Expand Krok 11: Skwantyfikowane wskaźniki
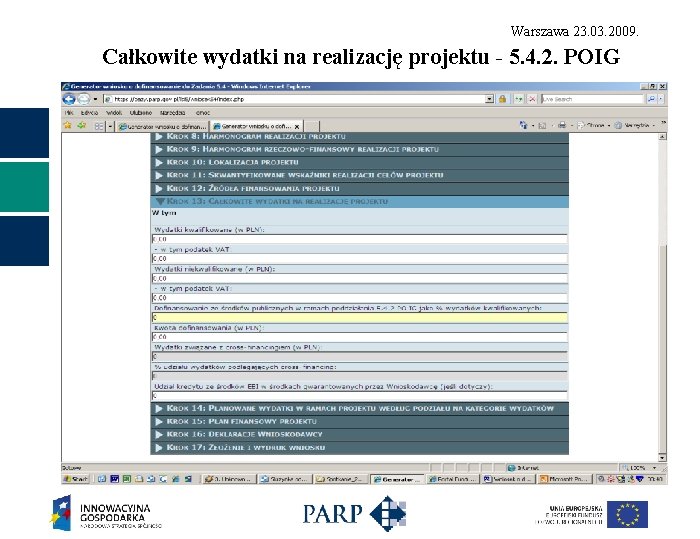The width and height of the screenshot is (700, 539). click(x=360, y=175)
